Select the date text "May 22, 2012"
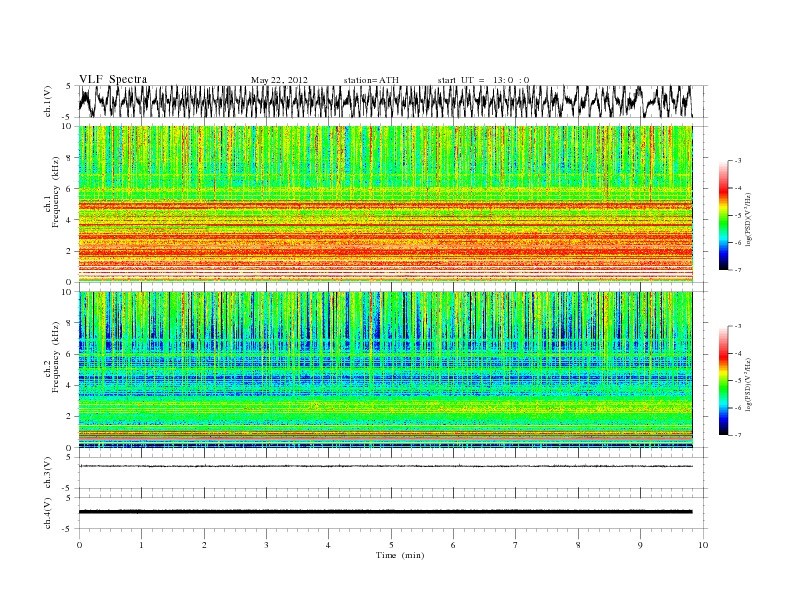This screenshot has height=612, width=792. click(279, 80)
